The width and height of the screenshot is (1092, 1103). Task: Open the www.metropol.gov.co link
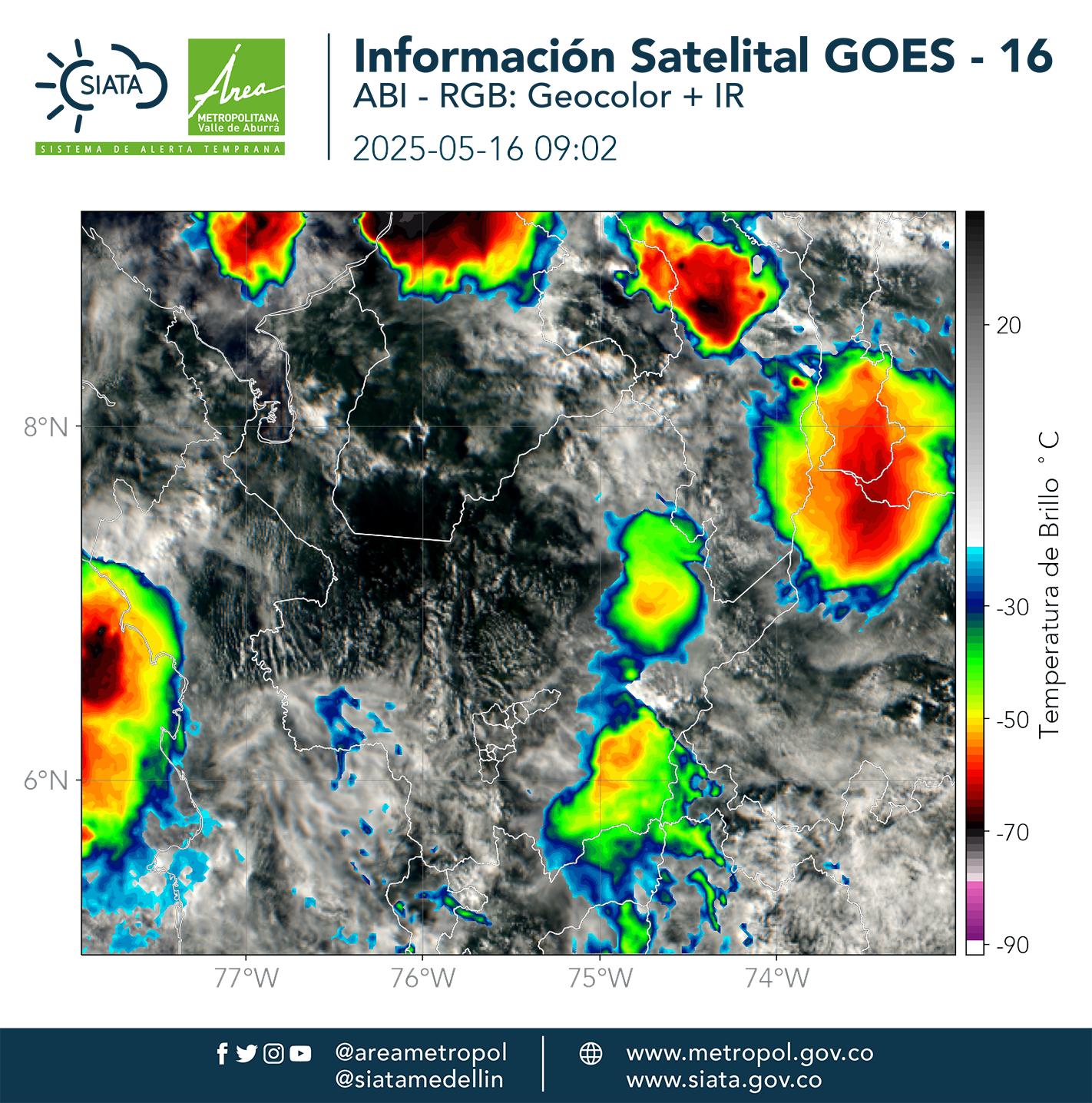click(750, 1053)
